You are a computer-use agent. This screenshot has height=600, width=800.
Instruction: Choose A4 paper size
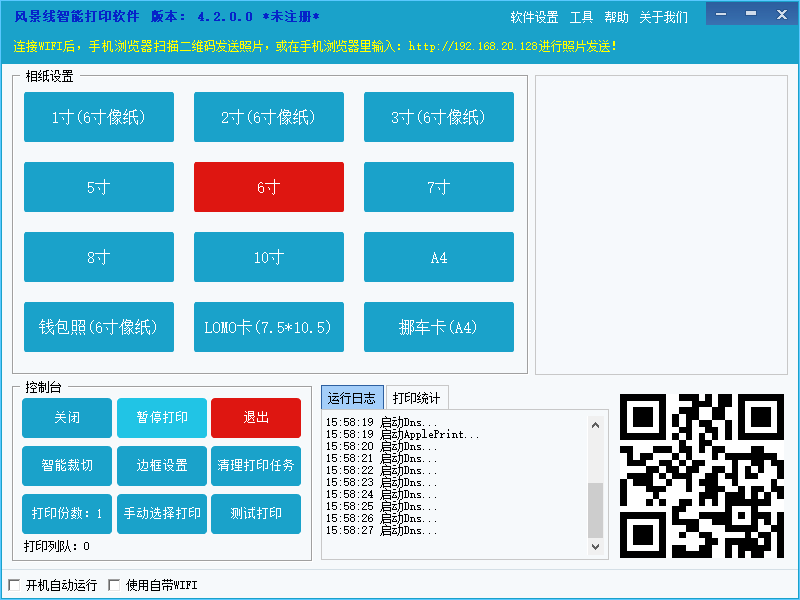[x=439, y=257]
